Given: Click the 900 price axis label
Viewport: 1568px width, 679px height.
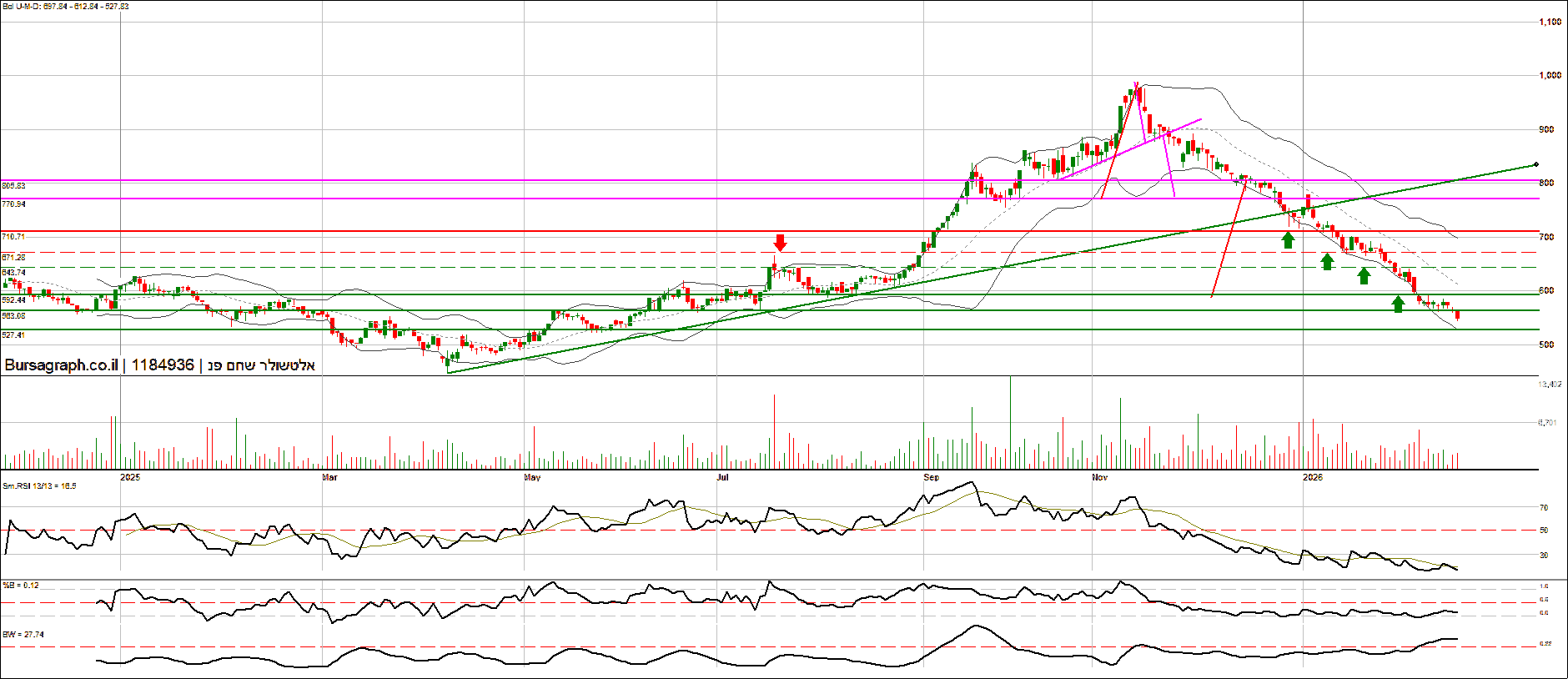Looking at the screenshot, I should [1546, 129].
